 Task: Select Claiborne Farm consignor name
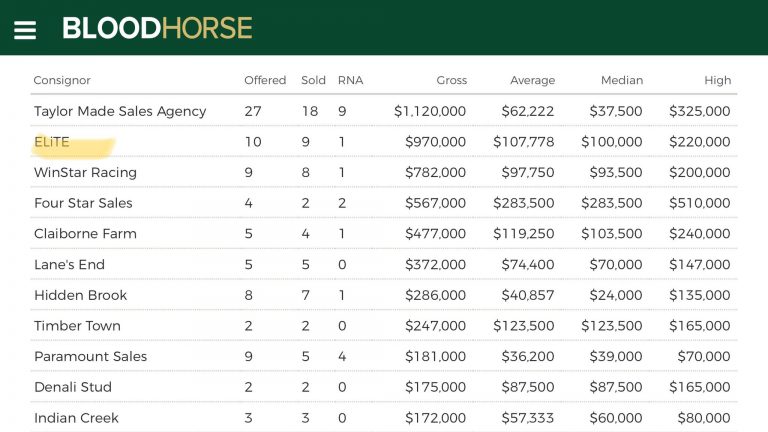(85, 234)
